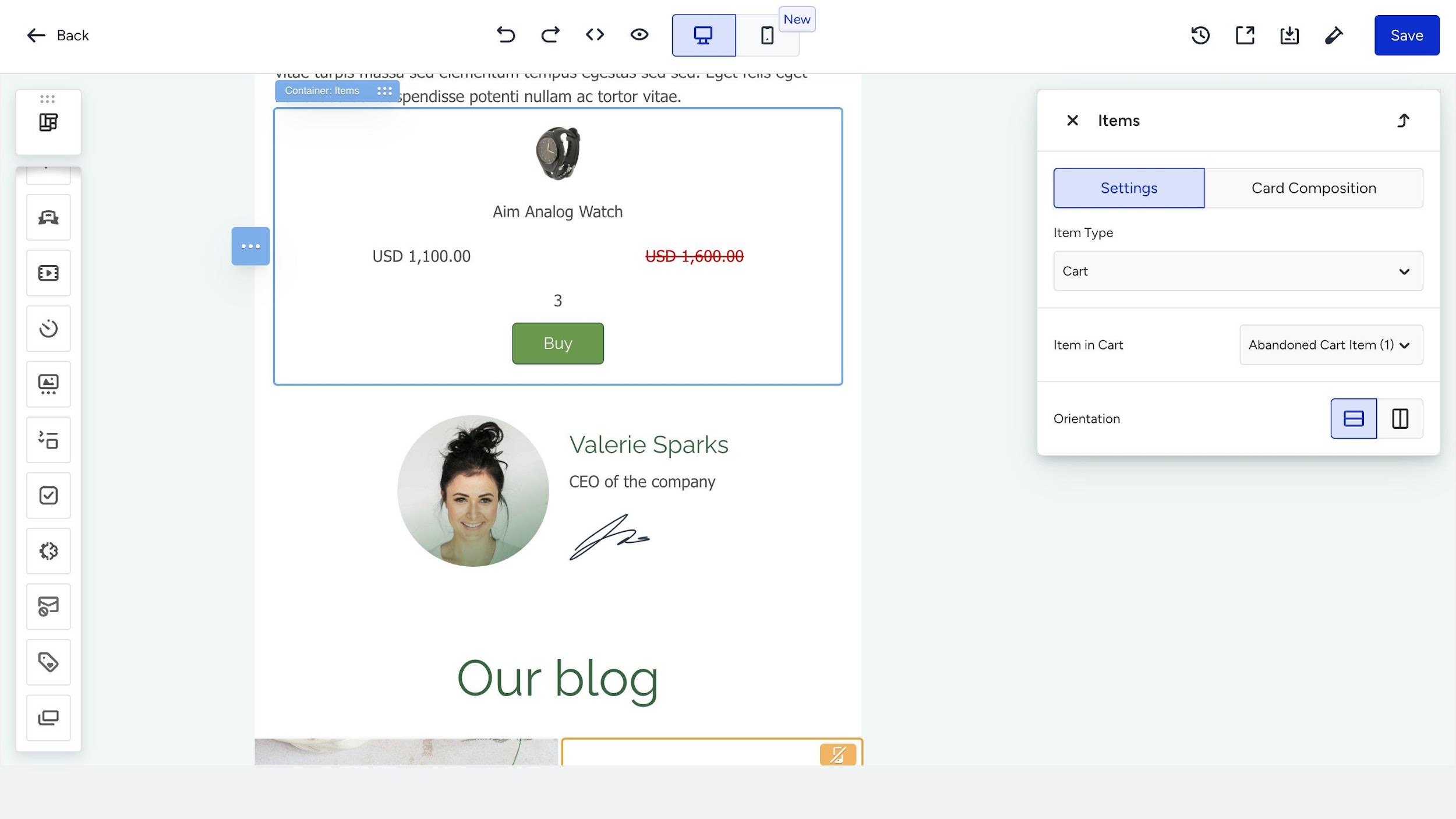Image resolution: width=1456 pixels, height=819 pixels.
Task: Click the quantity value 3
Action: pyautogui.click(x=557, y=301)
